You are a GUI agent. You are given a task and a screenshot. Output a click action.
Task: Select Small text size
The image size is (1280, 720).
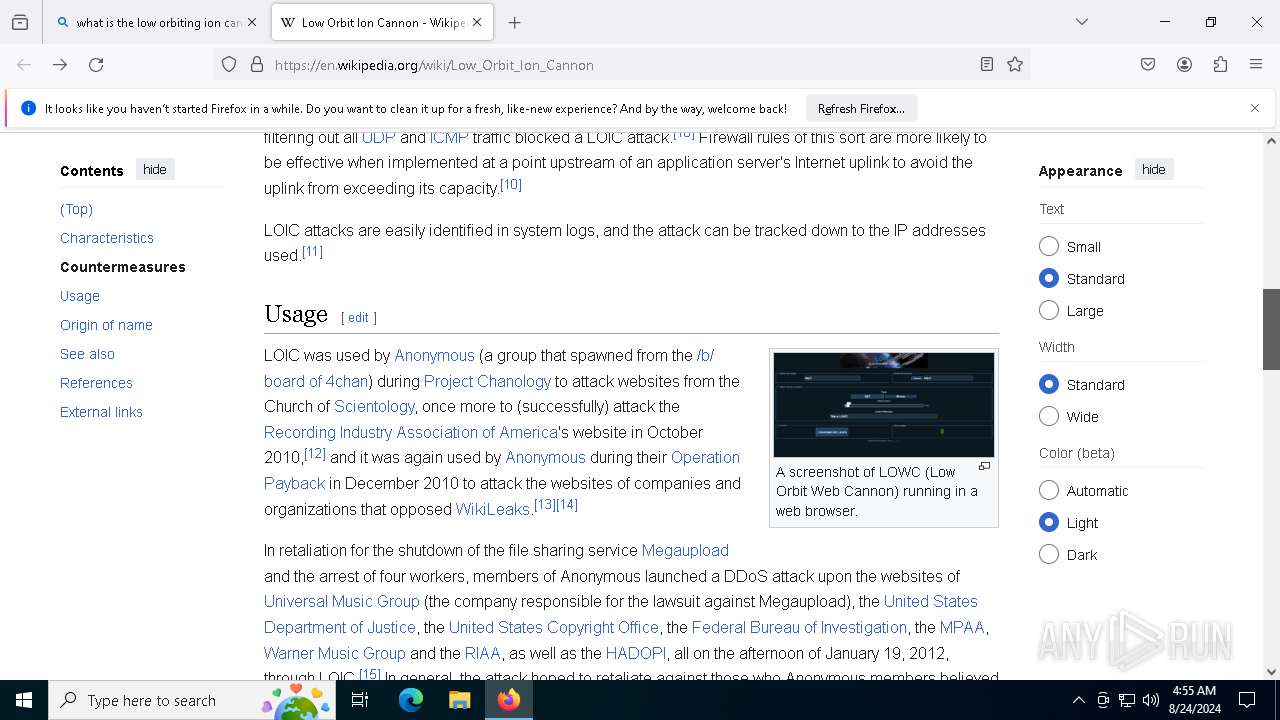pos(1049,246)
